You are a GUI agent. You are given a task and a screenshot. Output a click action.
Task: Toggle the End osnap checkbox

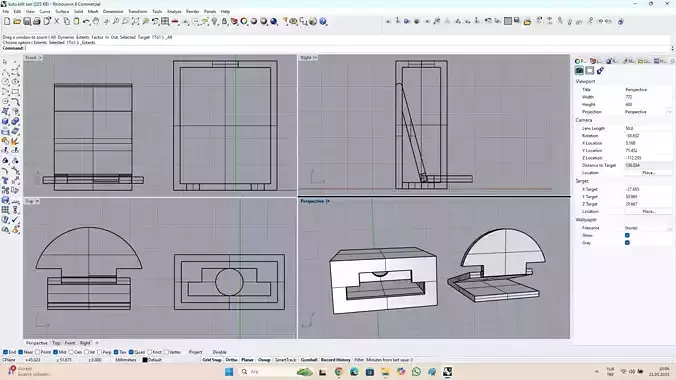(6, 352)
